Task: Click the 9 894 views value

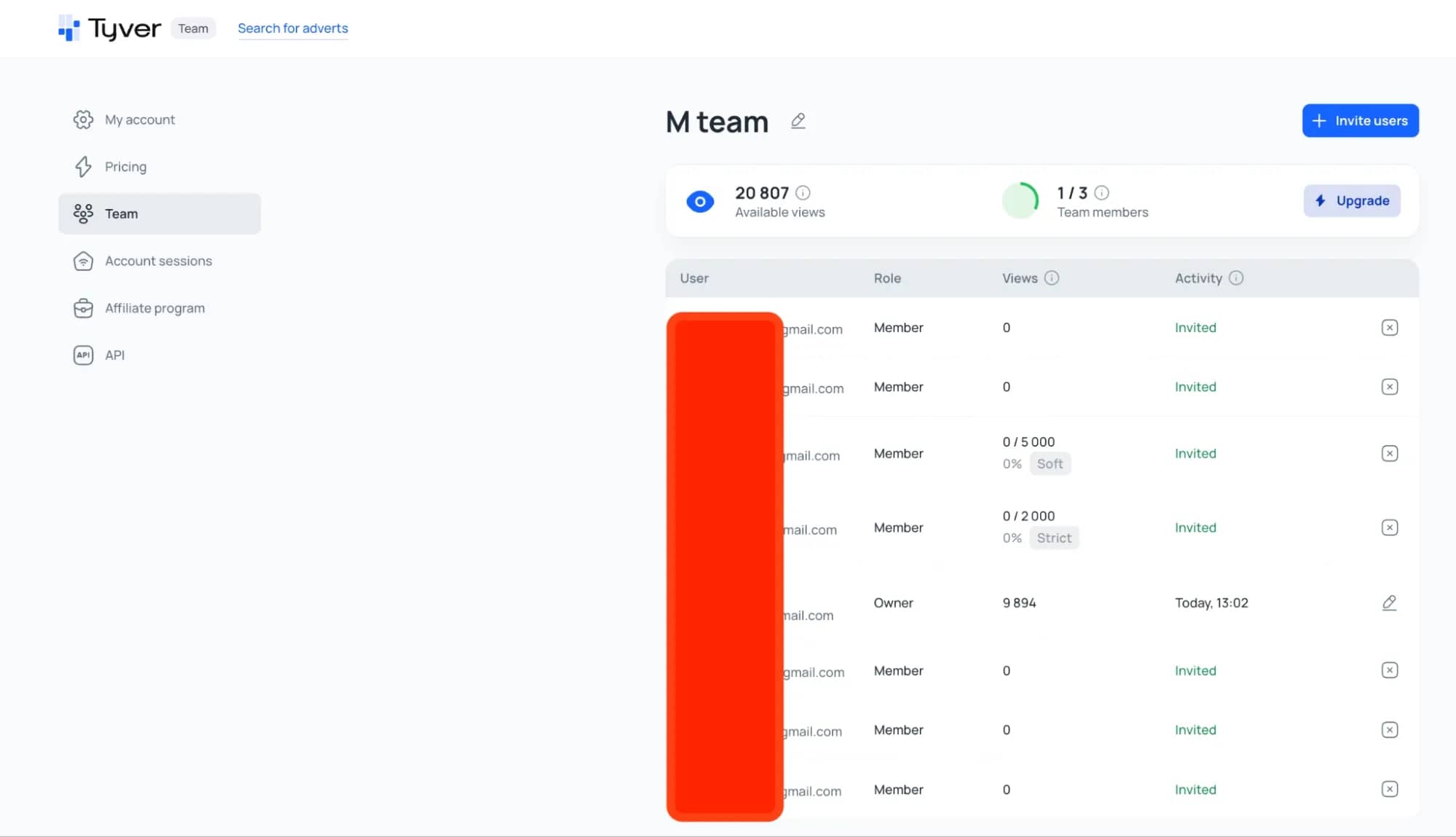Action: coord(1019,602)
